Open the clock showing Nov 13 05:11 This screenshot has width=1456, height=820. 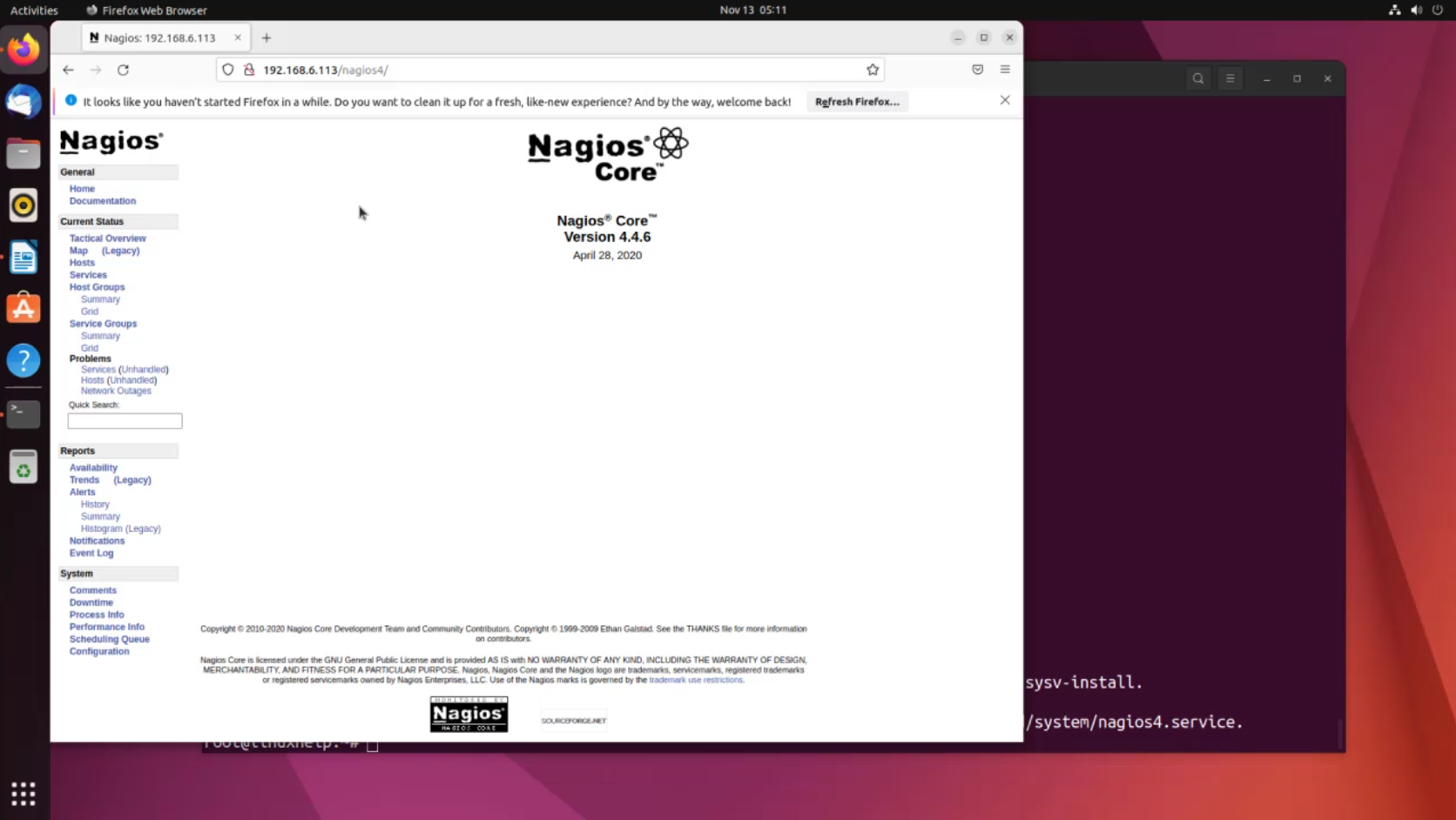click(753, 10)
